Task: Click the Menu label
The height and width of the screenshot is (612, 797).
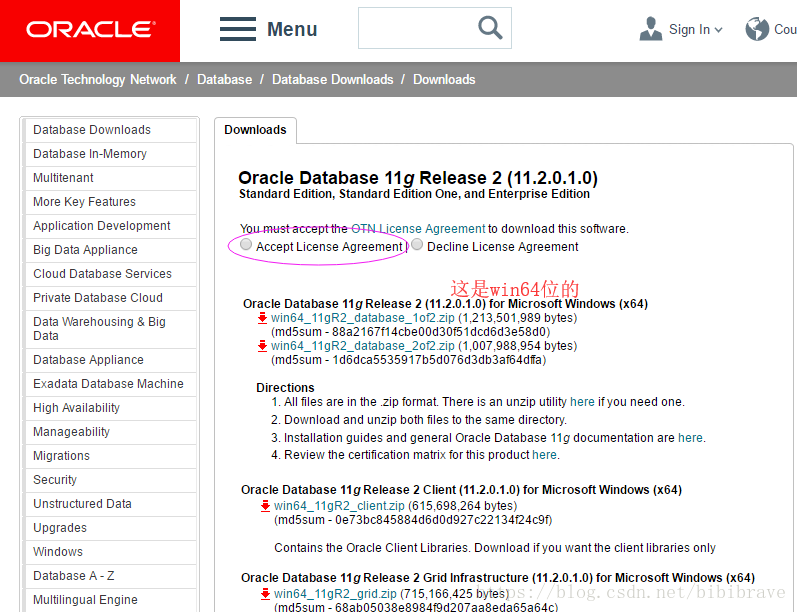Action: point(292,29)
